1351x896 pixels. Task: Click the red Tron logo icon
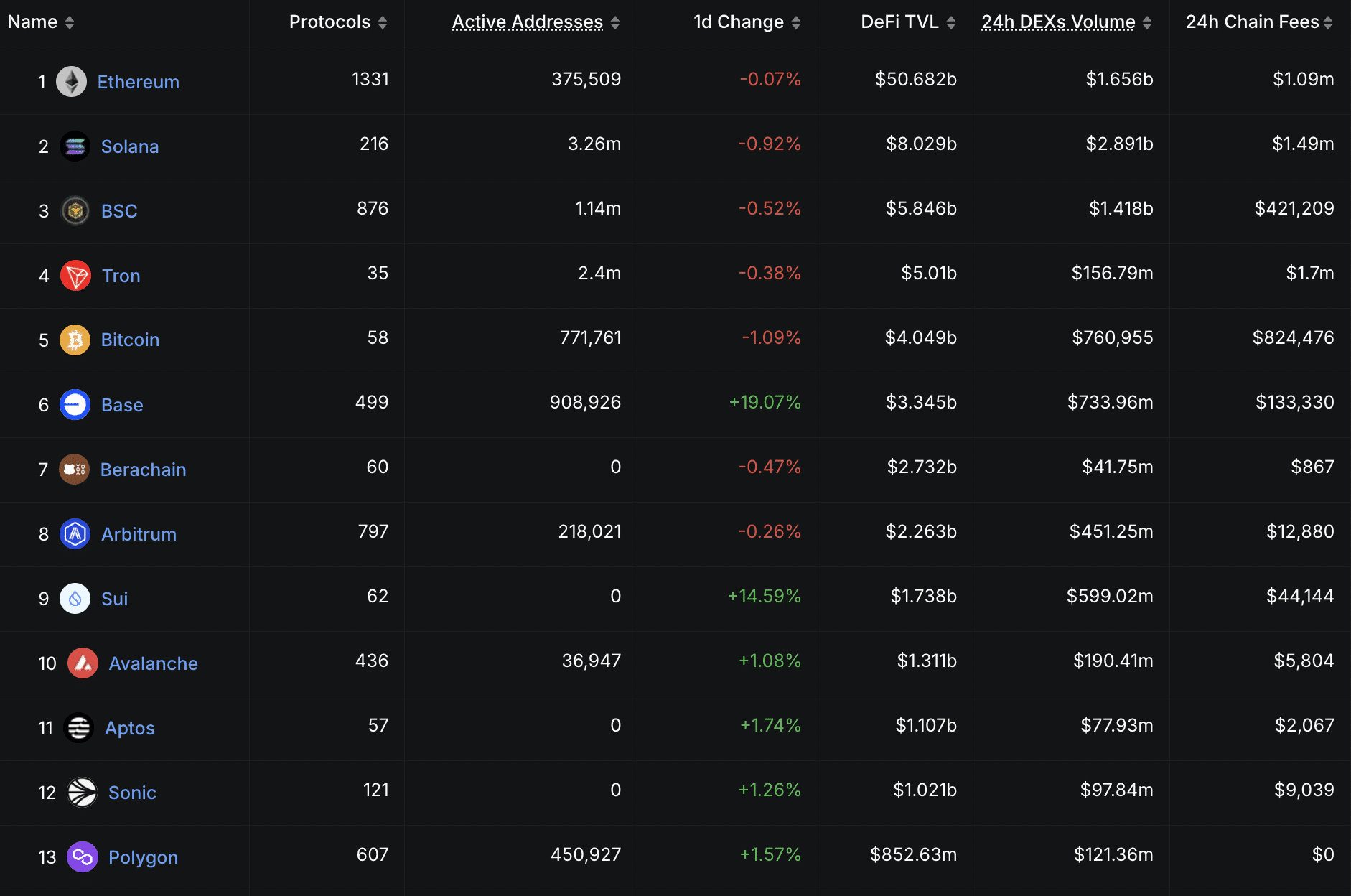75,276
